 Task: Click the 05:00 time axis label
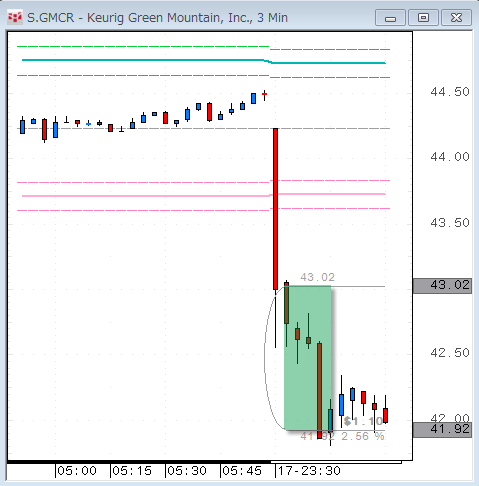(x=77, y=471)
